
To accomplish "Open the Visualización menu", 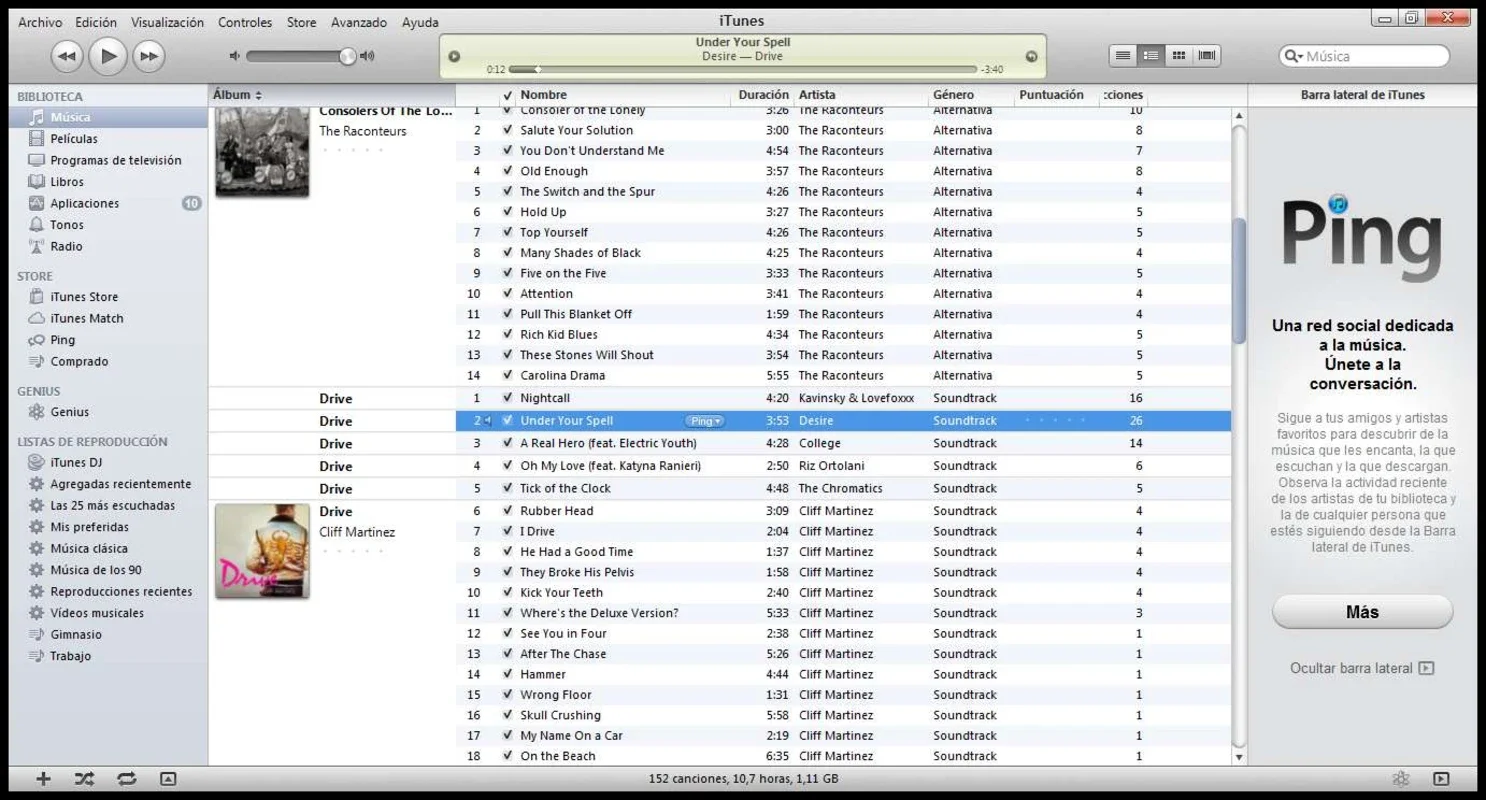I will 167,22.
